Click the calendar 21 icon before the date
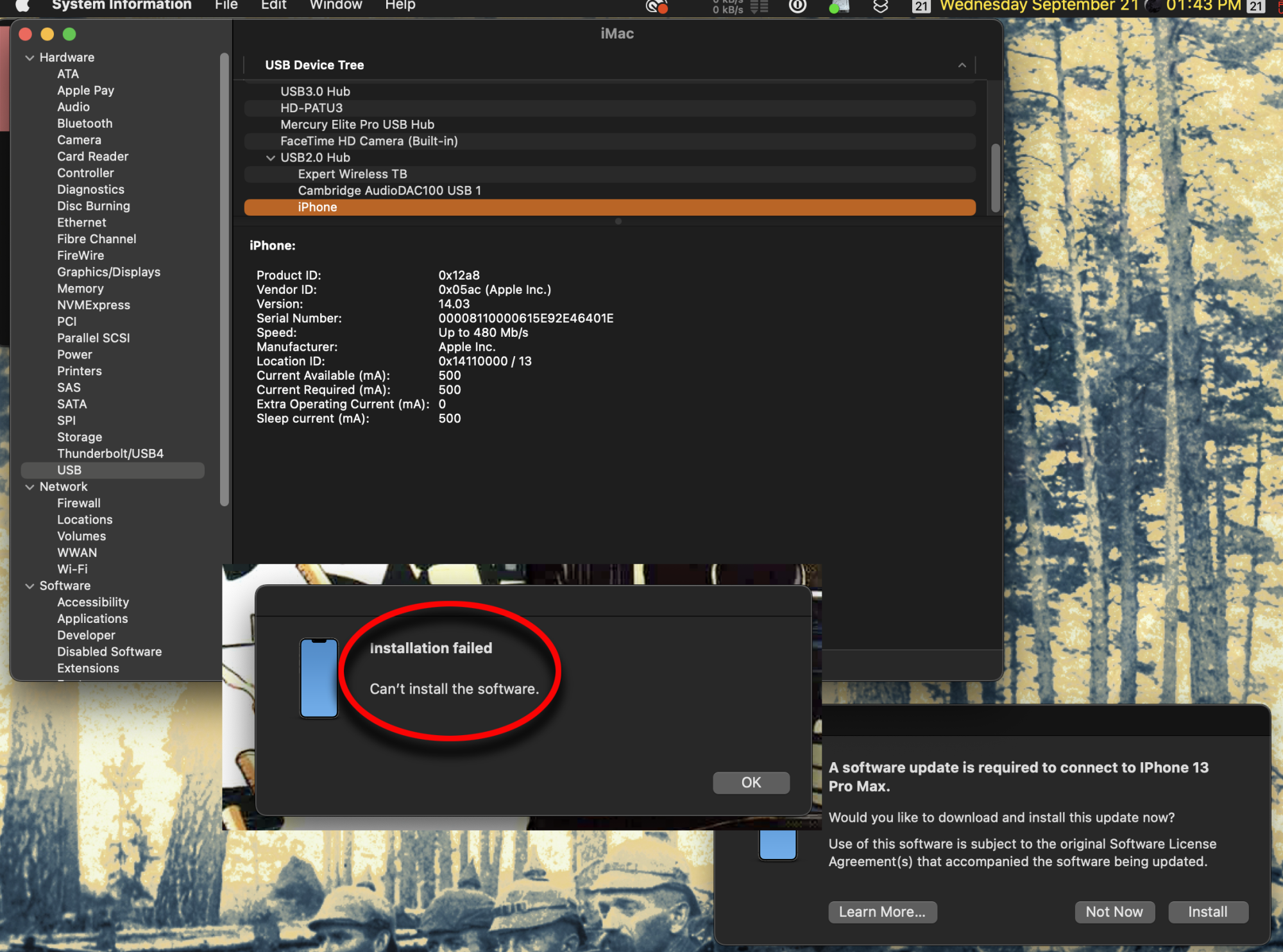1283x952 pixels. (x=921, y=6)
